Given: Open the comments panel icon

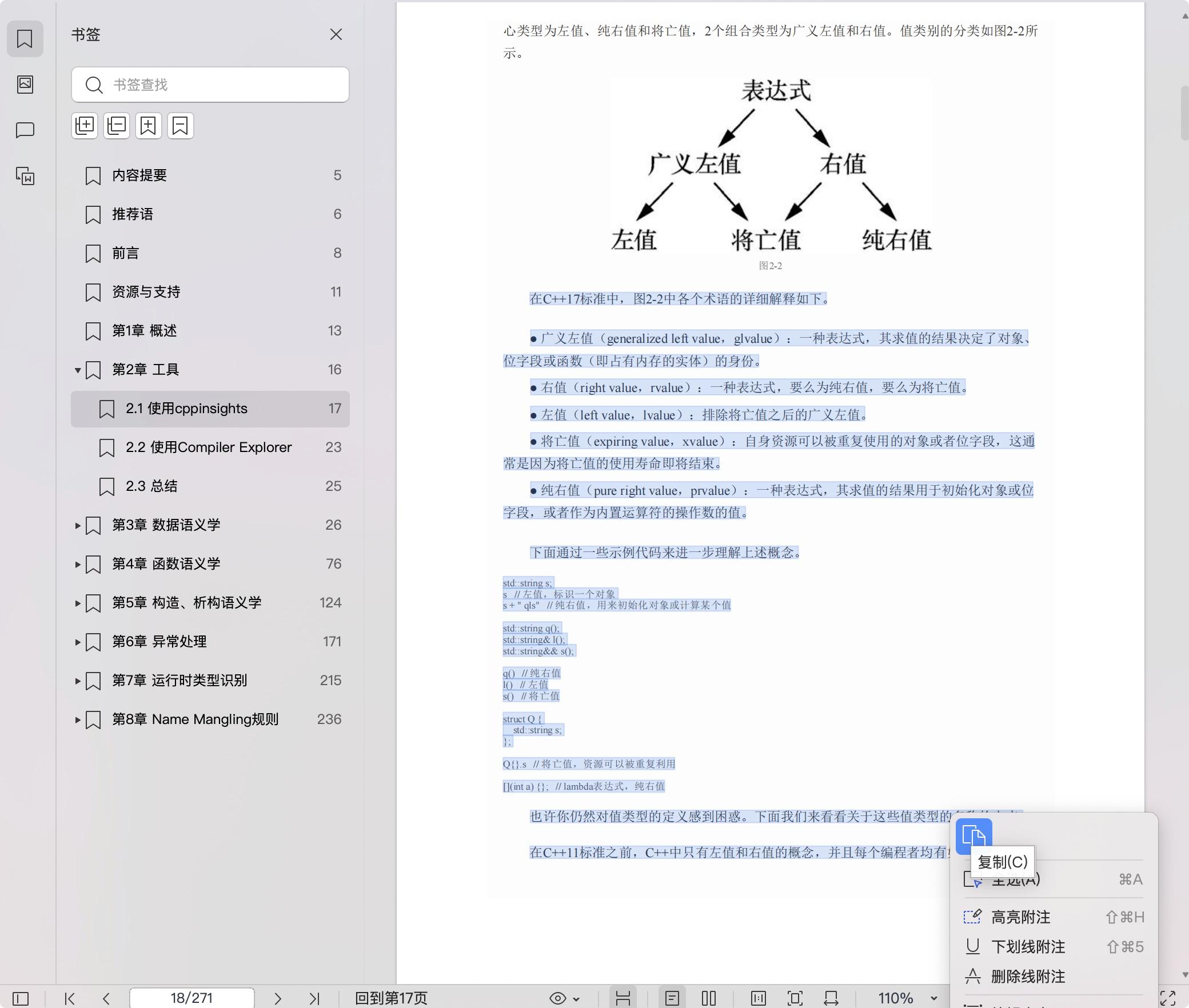Looking at the screenshot, I should [x=25, y=130].
